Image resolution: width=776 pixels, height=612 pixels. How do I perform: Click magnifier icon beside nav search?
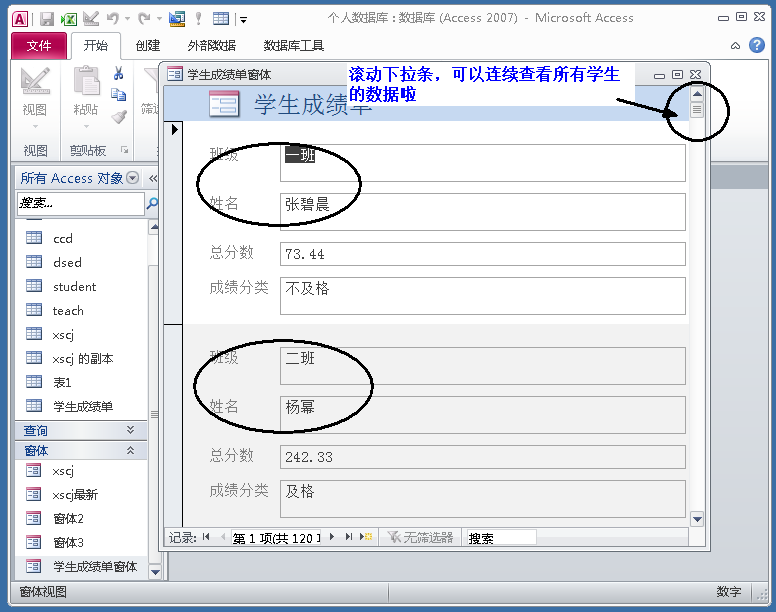tap(152, 203)
